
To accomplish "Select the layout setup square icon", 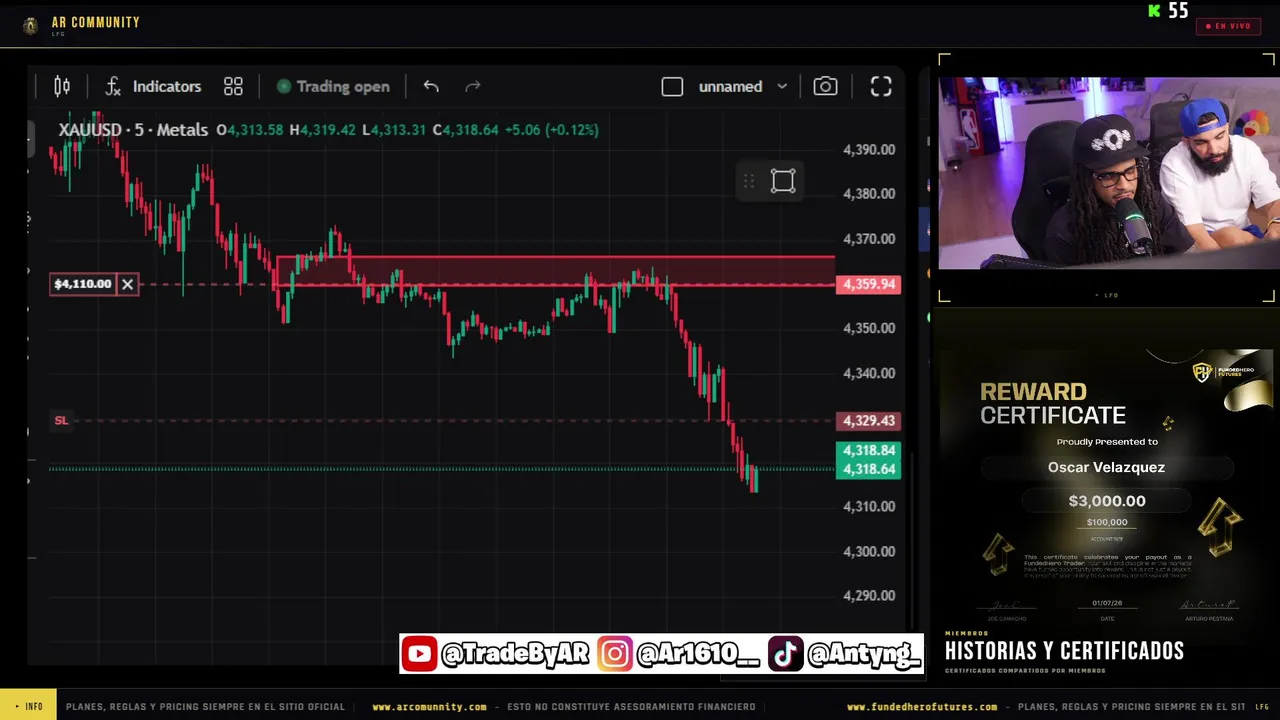I will click(x=672, y=87).
